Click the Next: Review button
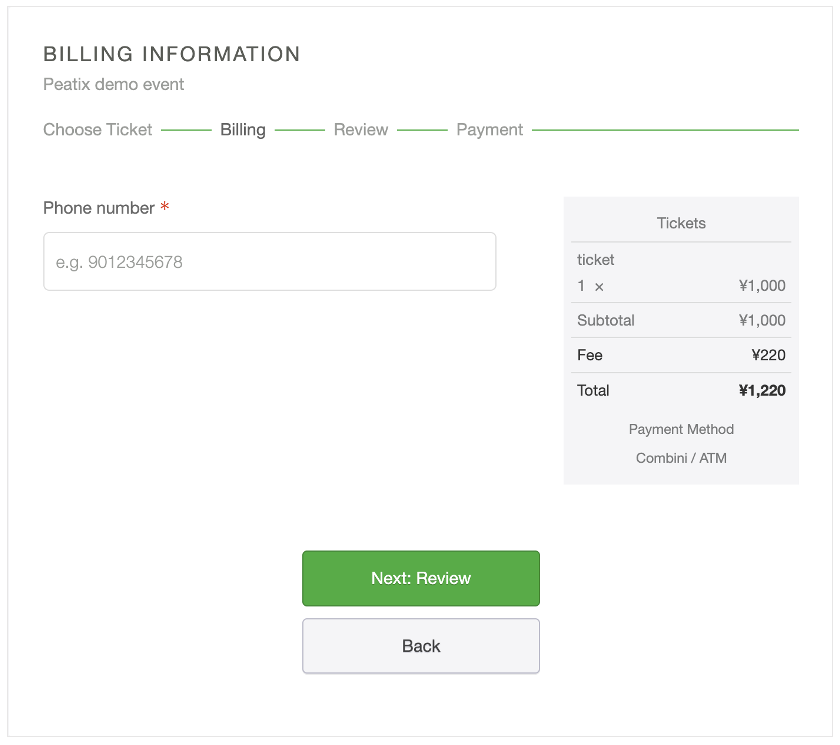 click(420, 578)
